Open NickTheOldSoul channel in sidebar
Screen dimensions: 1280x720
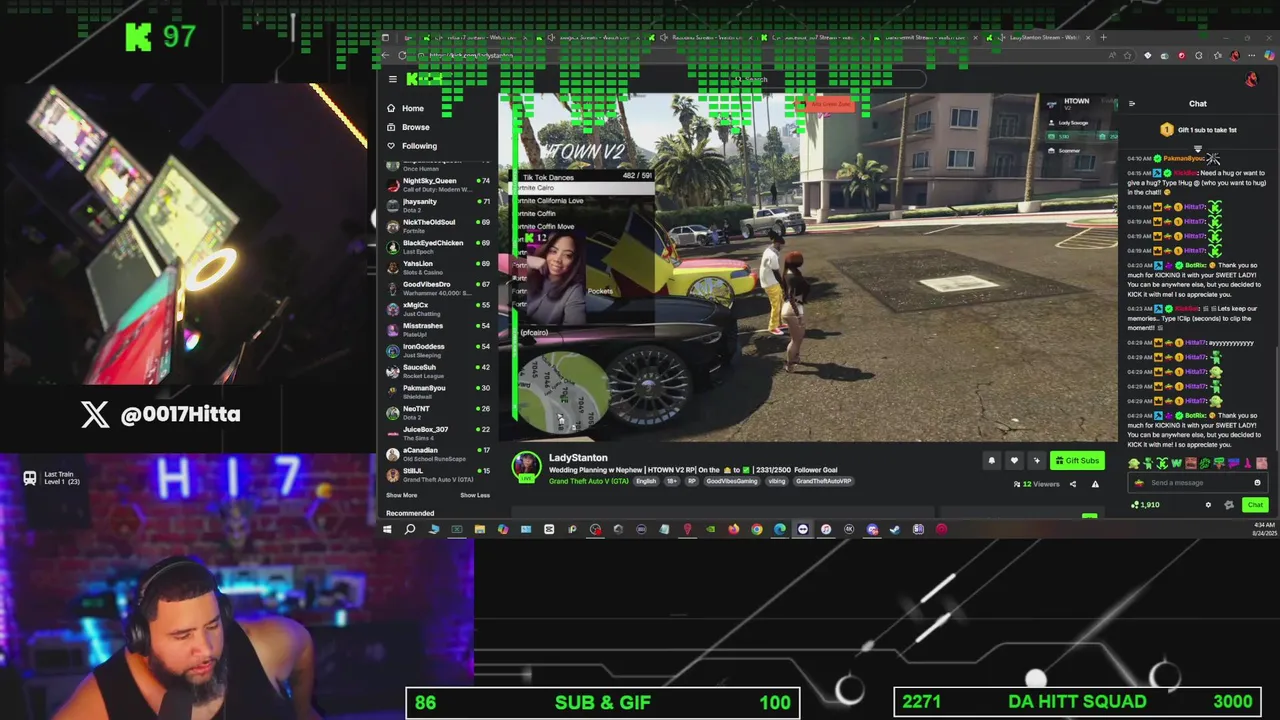[439, 225]
